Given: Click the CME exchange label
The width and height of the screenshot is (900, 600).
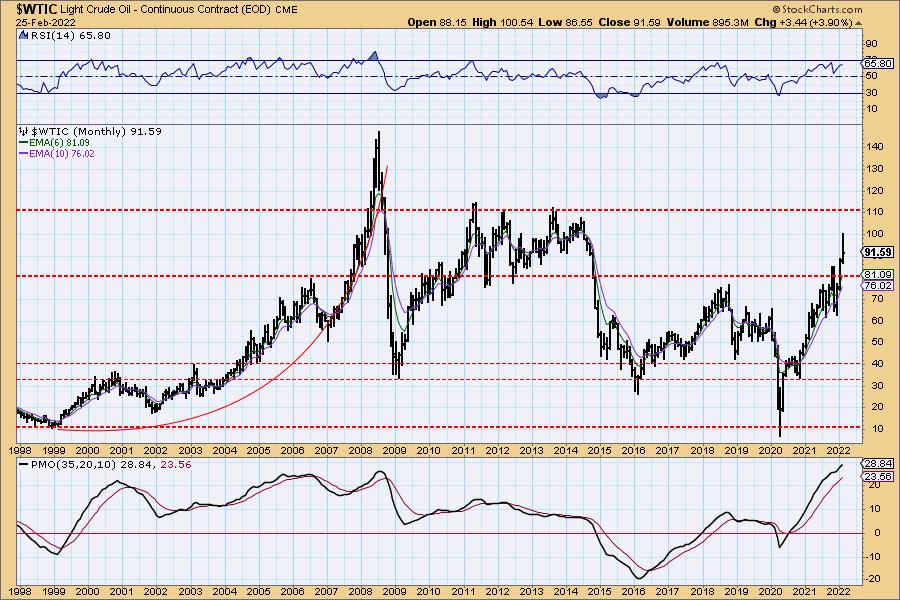Looking at the screenshot, I should (286, 10).
